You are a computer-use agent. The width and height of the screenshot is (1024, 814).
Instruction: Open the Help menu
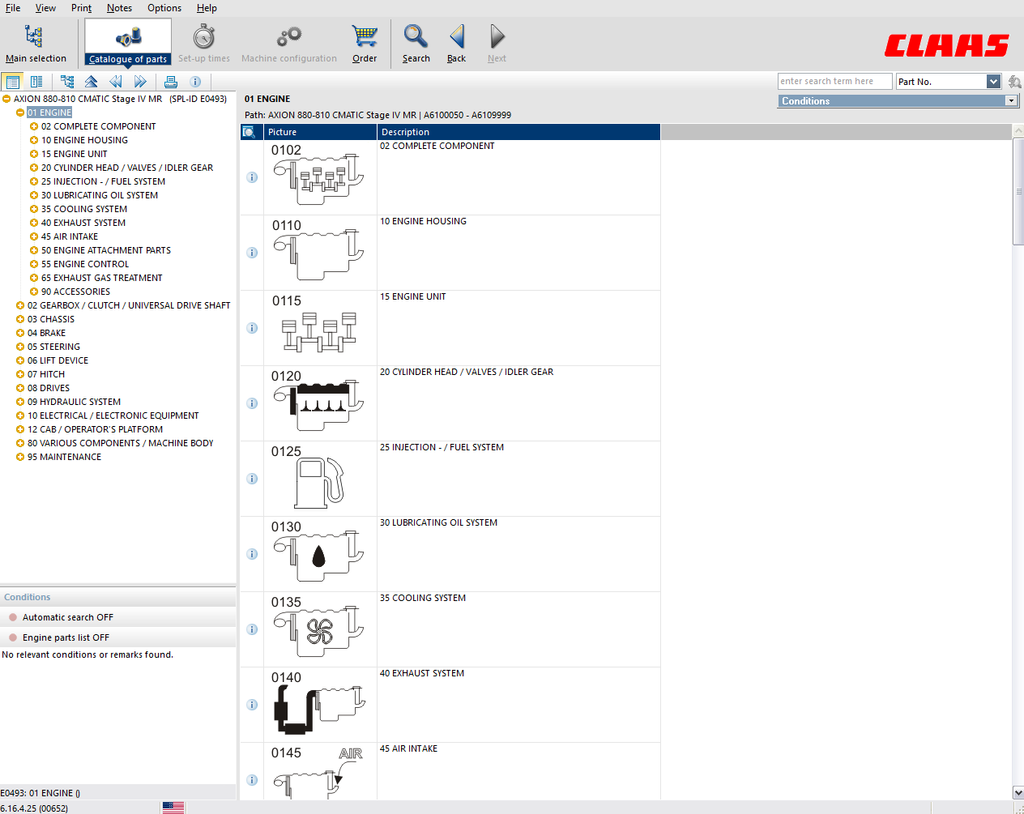(206, 8)
